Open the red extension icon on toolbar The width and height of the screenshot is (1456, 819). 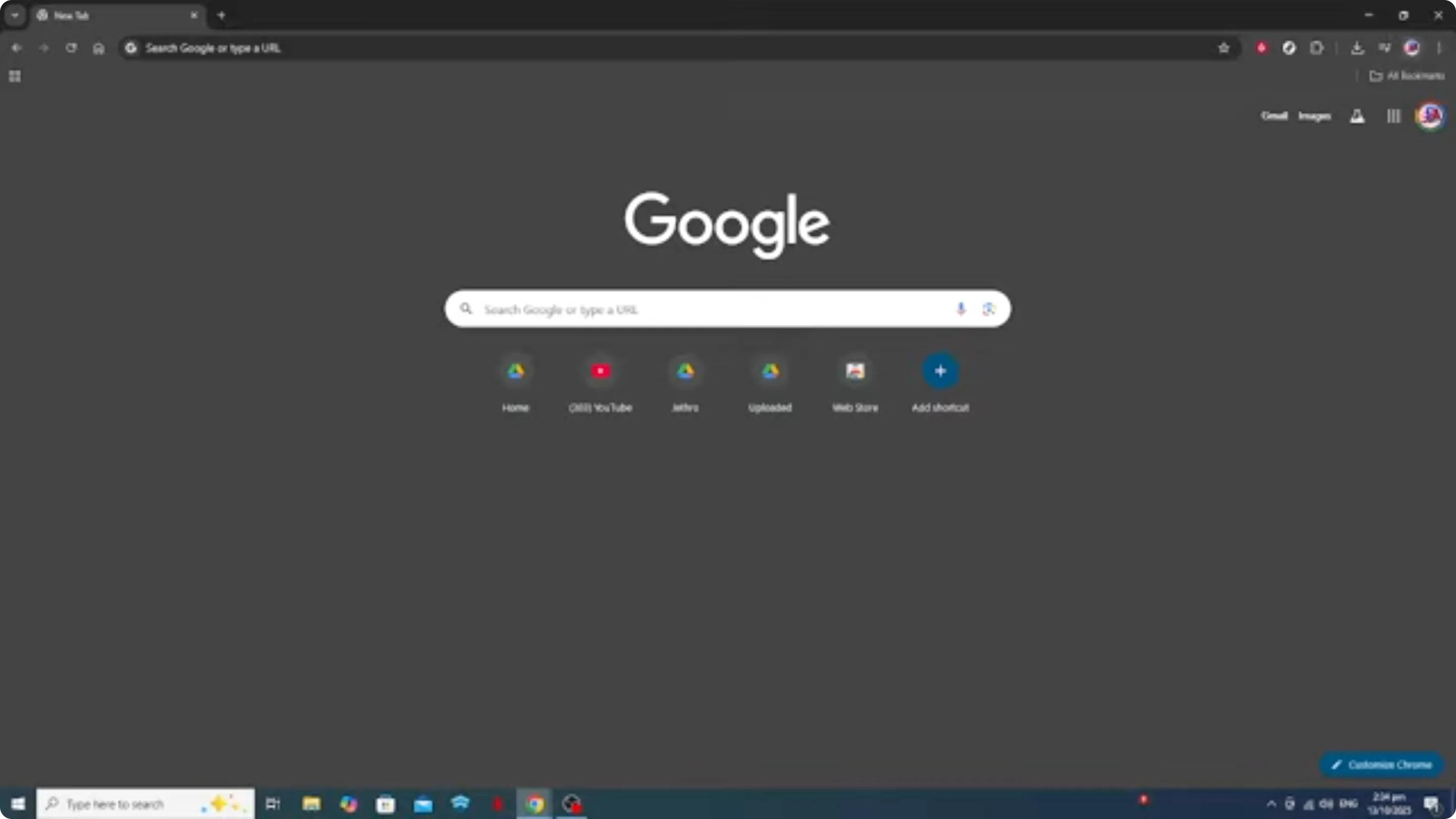click(1261, 48)
